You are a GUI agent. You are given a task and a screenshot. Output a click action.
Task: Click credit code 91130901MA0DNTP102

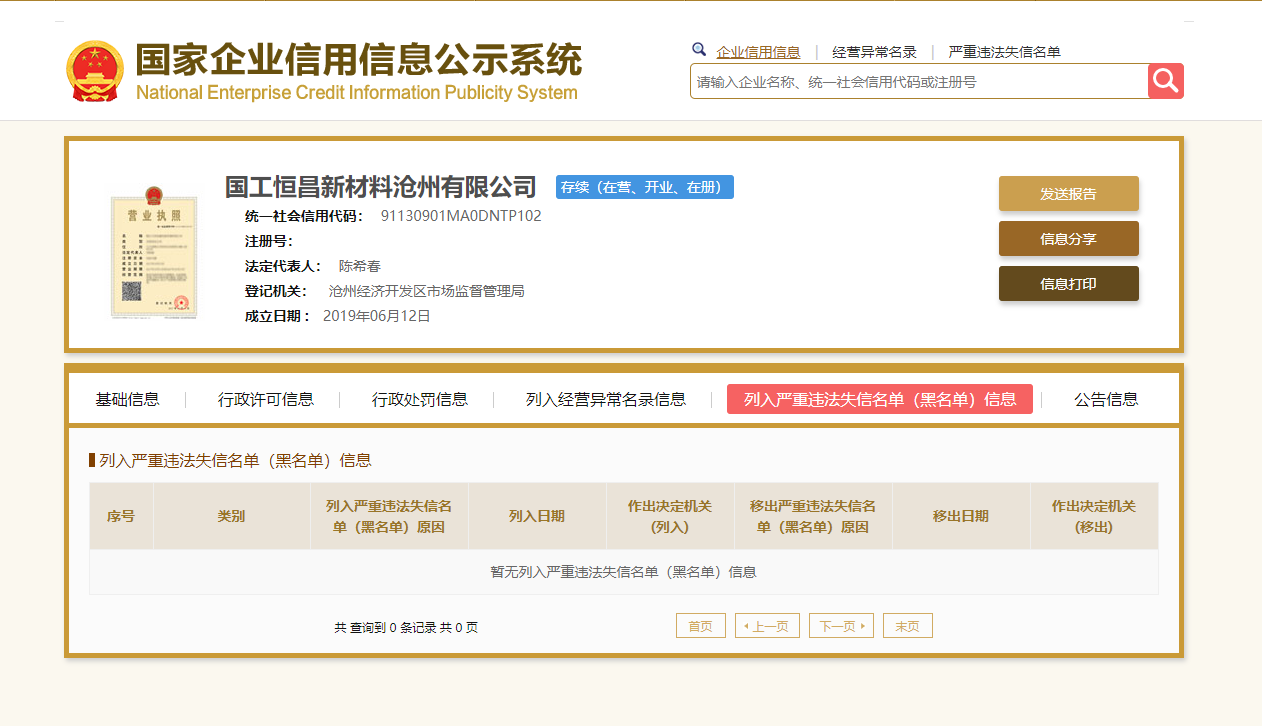(x=461, y=216)
